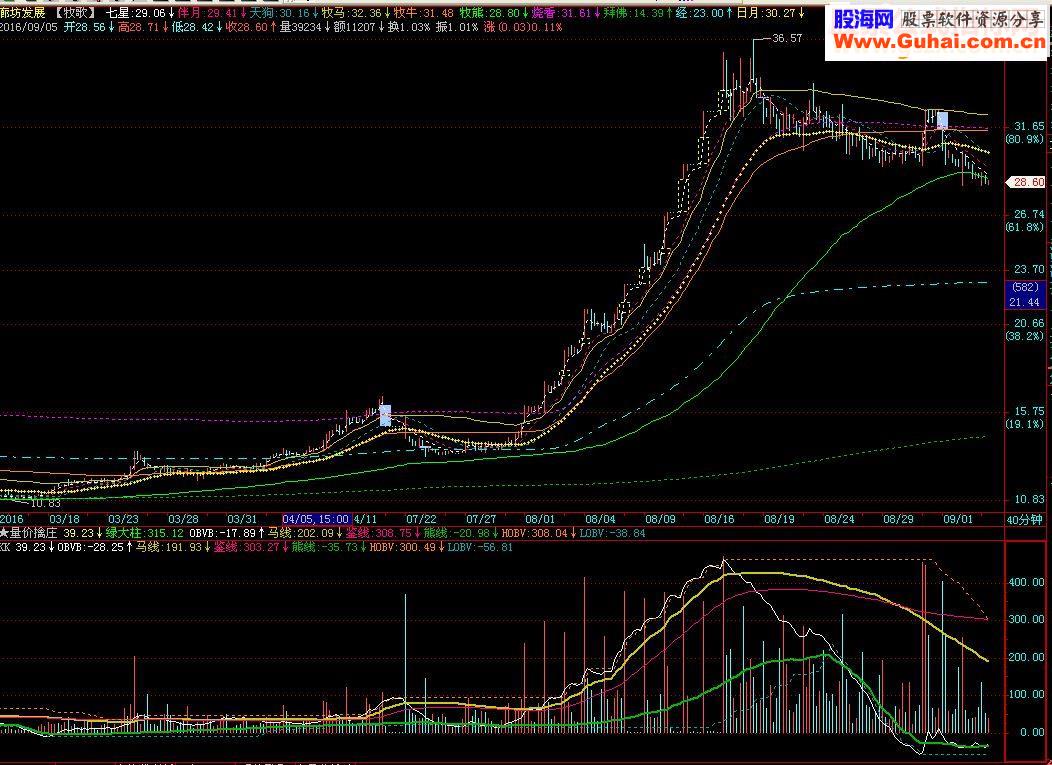The image size is (1052, 765).
Task: Select the KK 39.23 indicator label
Action: click(x=23, y=547)
